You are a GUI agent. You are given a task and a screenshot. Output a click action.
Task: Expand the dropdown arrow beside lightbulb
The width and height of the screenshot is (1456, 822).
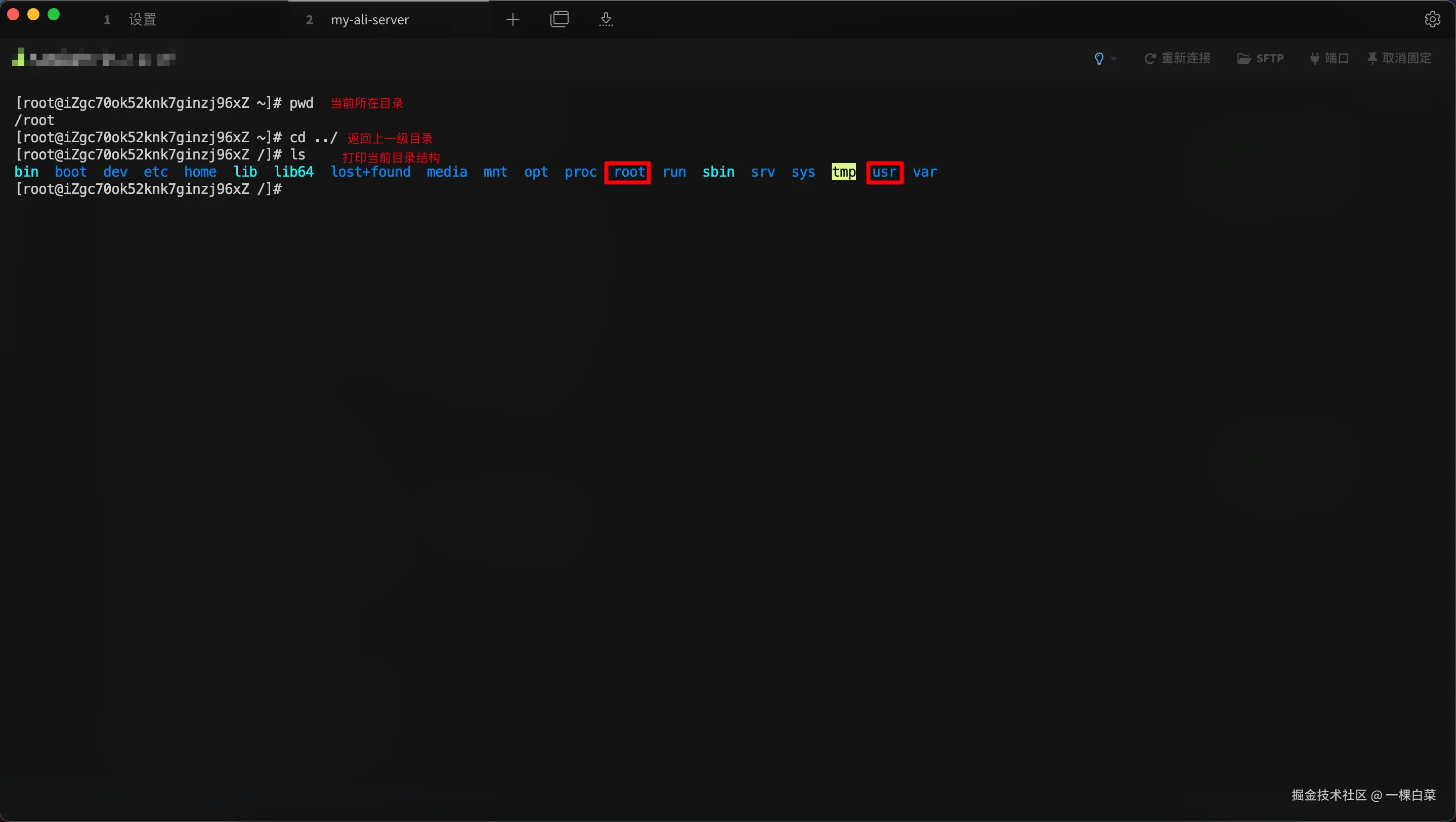pos(1114,59)
